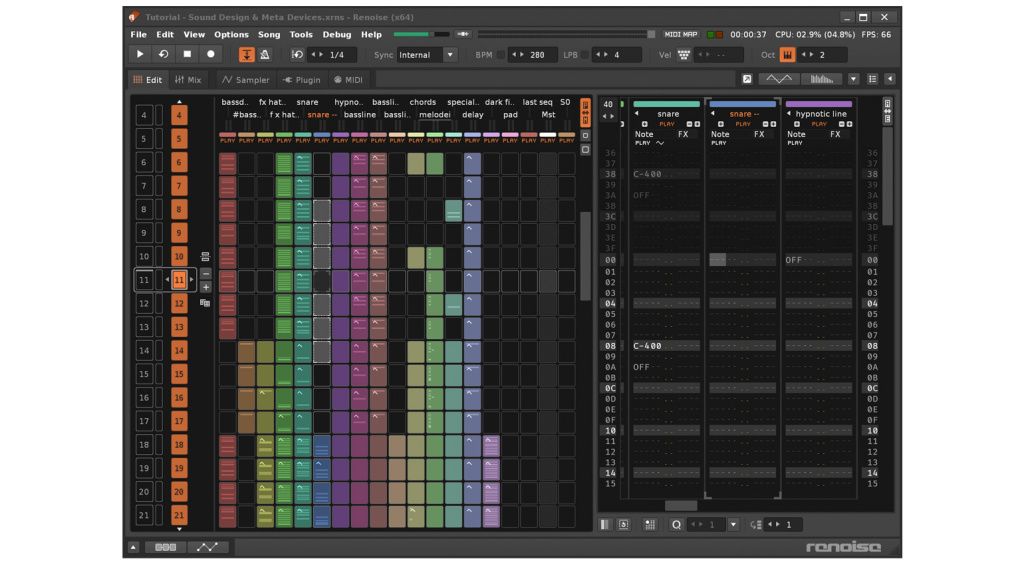Show the spectrum analyzer view
Screen dimensions: 1024x565
tap(822, 79)
